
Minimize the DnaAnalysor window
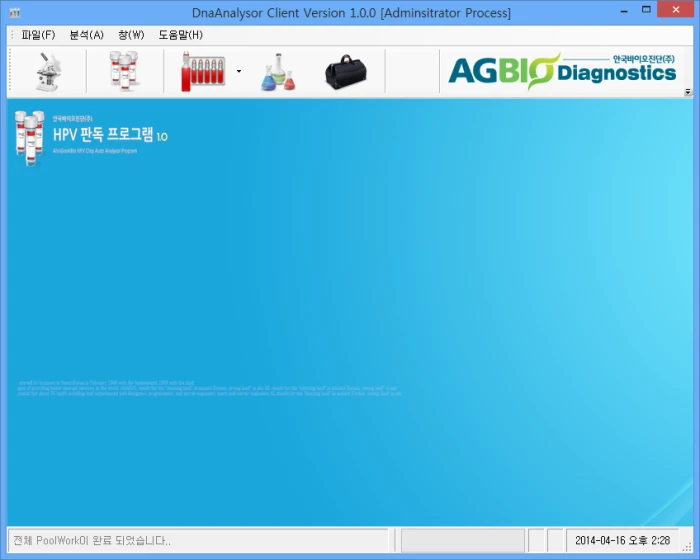click(x=624, y=10)
